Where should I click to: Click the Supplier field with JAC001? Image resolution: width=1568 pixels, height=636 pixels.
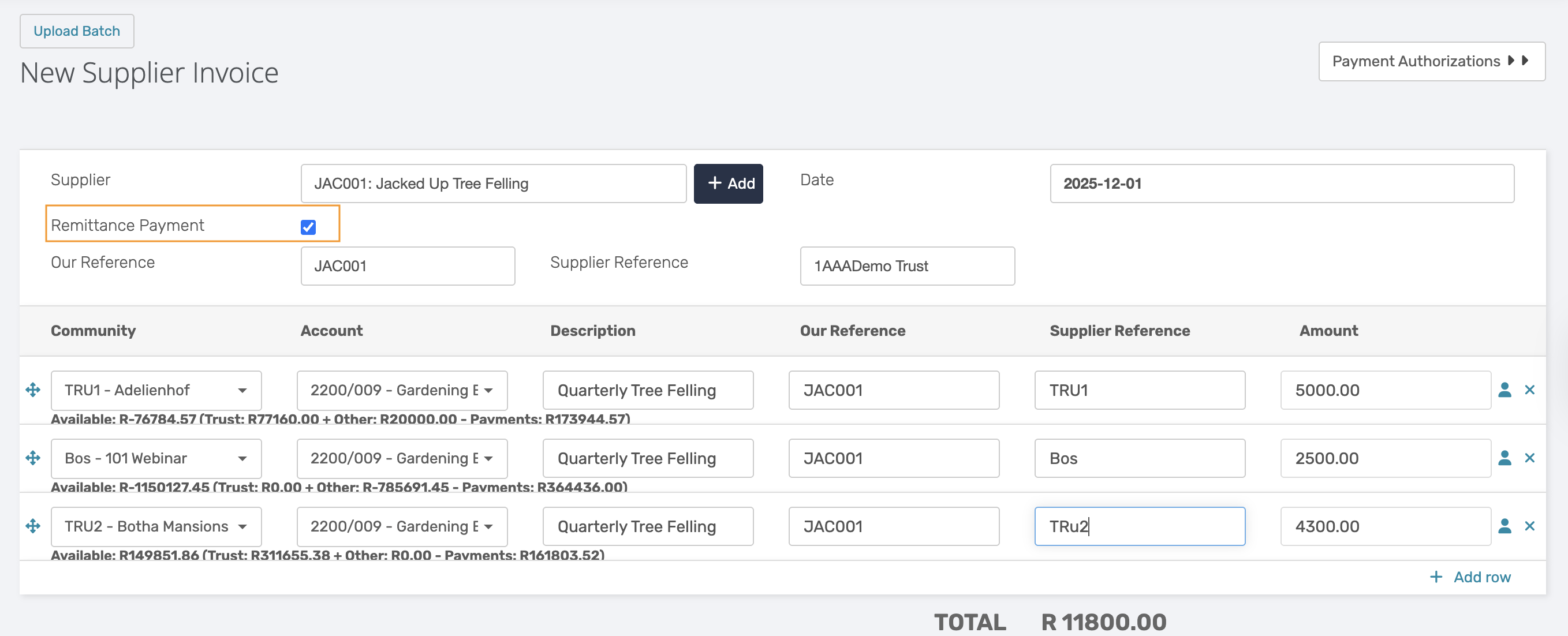tap(493, 183)
